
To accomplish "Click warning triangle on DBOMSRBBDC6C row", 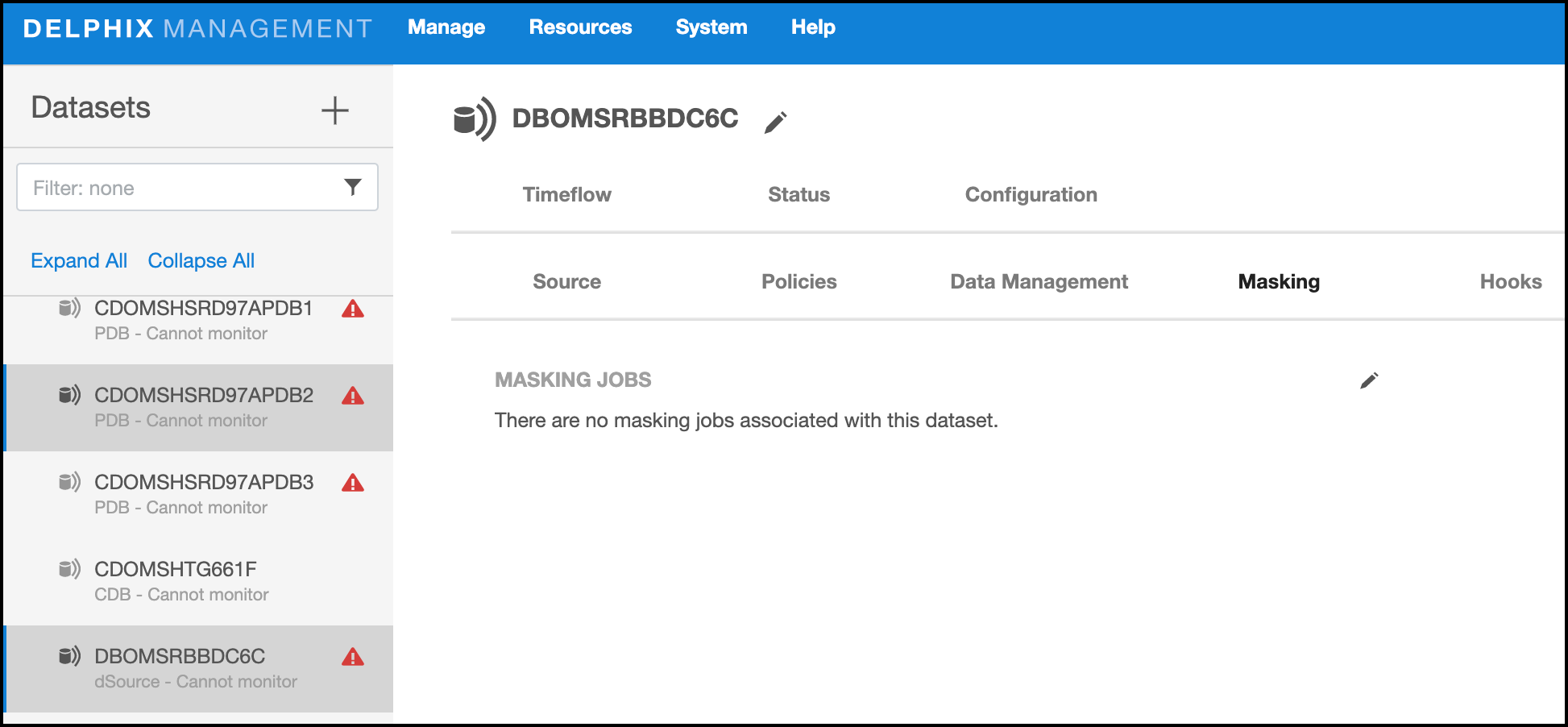I will [x=353, y=658].
